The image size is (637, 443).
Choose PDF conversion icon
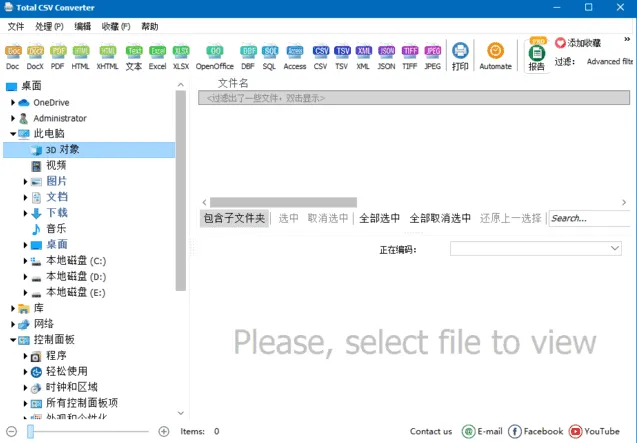pyautogui.click(x=58, y=56)
